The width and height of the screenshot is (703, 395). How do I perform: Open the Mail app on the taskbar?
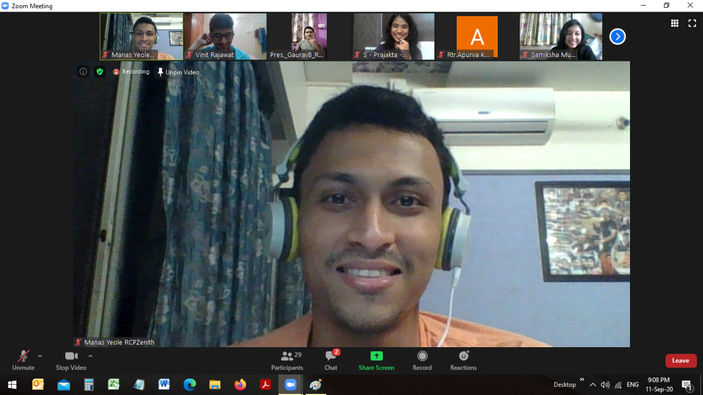pyautogui.click(x=63, y=385)
